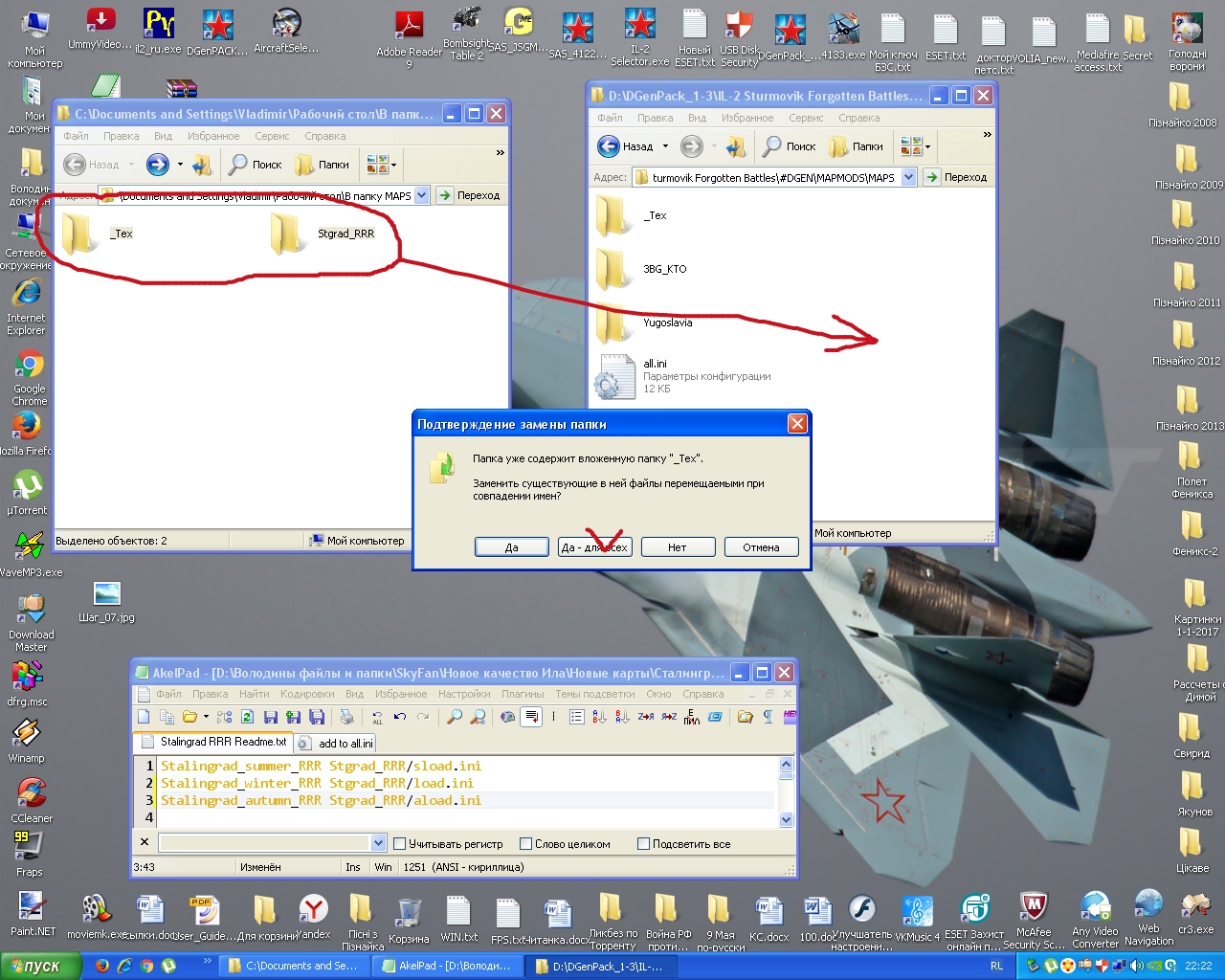The image size is (1225, 980).
Task: Reload the file with AkelPad's green reopen icon
Action: 247,717
